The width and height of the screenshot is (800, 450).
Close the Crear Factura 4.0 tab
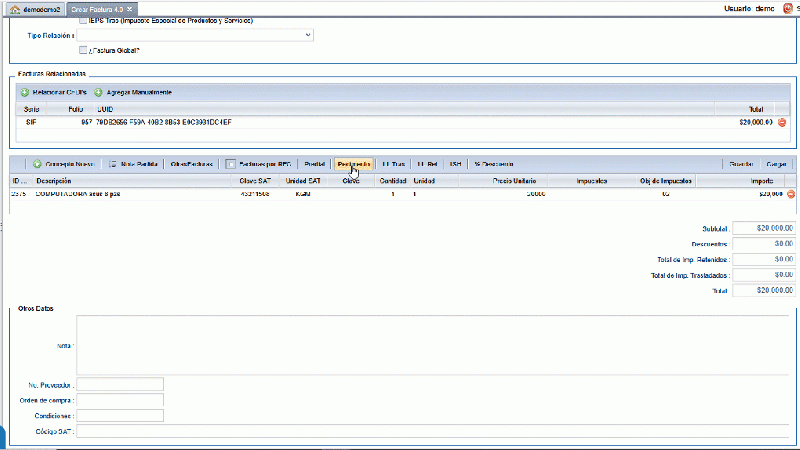point(130,8)
